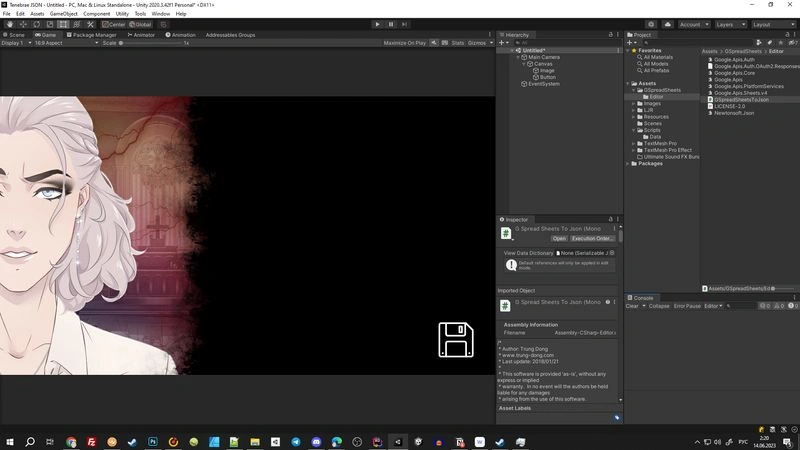Click the Play button
This screenshot has height=450, width=800.
(377, 24)
